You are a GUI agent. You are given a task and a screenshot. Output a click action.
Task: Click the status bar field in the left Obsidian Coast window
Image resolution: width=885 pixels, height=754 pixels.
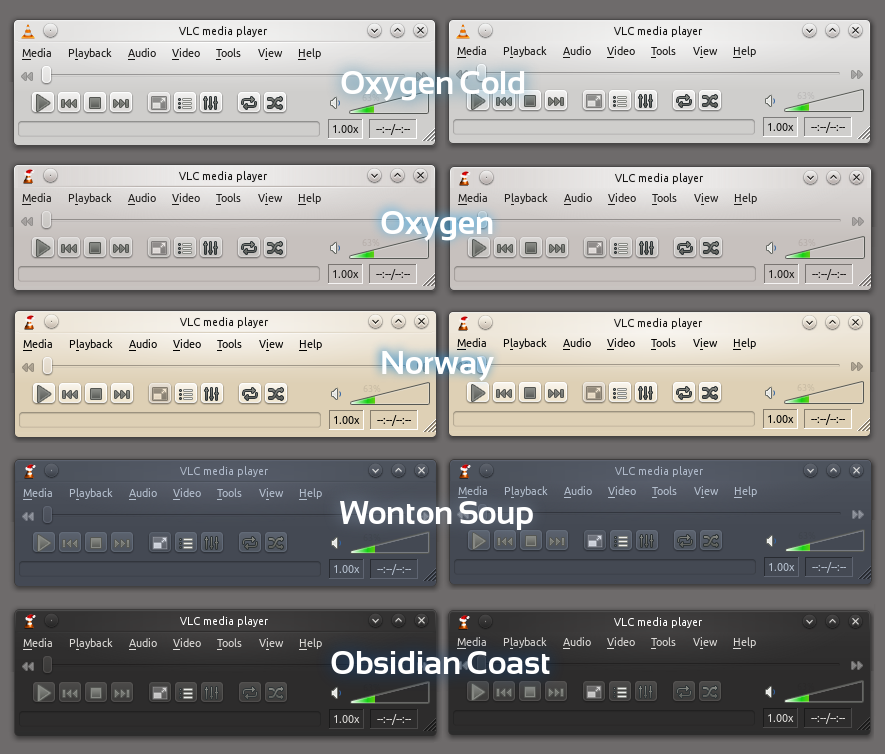[170, 719]
